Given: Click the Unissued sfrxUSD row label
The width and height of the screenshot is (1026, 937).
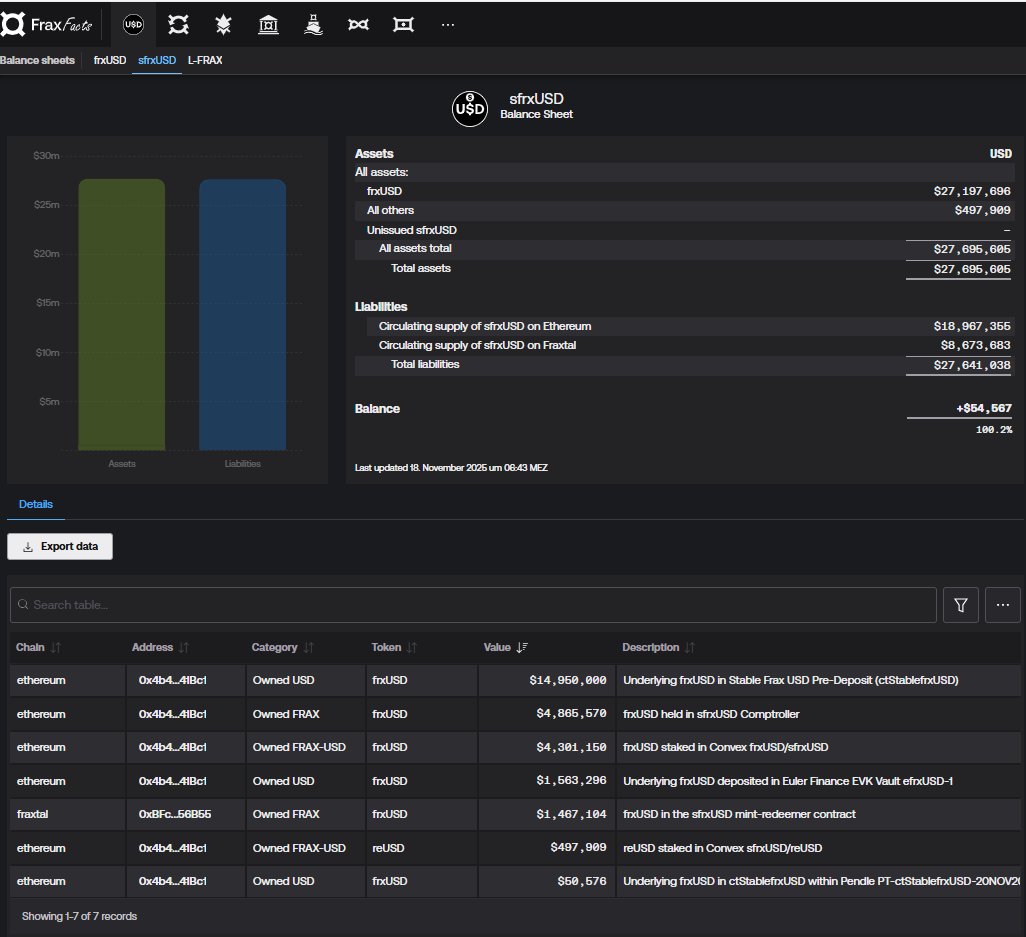Looking at the screenshot, I should click(412, 230).
